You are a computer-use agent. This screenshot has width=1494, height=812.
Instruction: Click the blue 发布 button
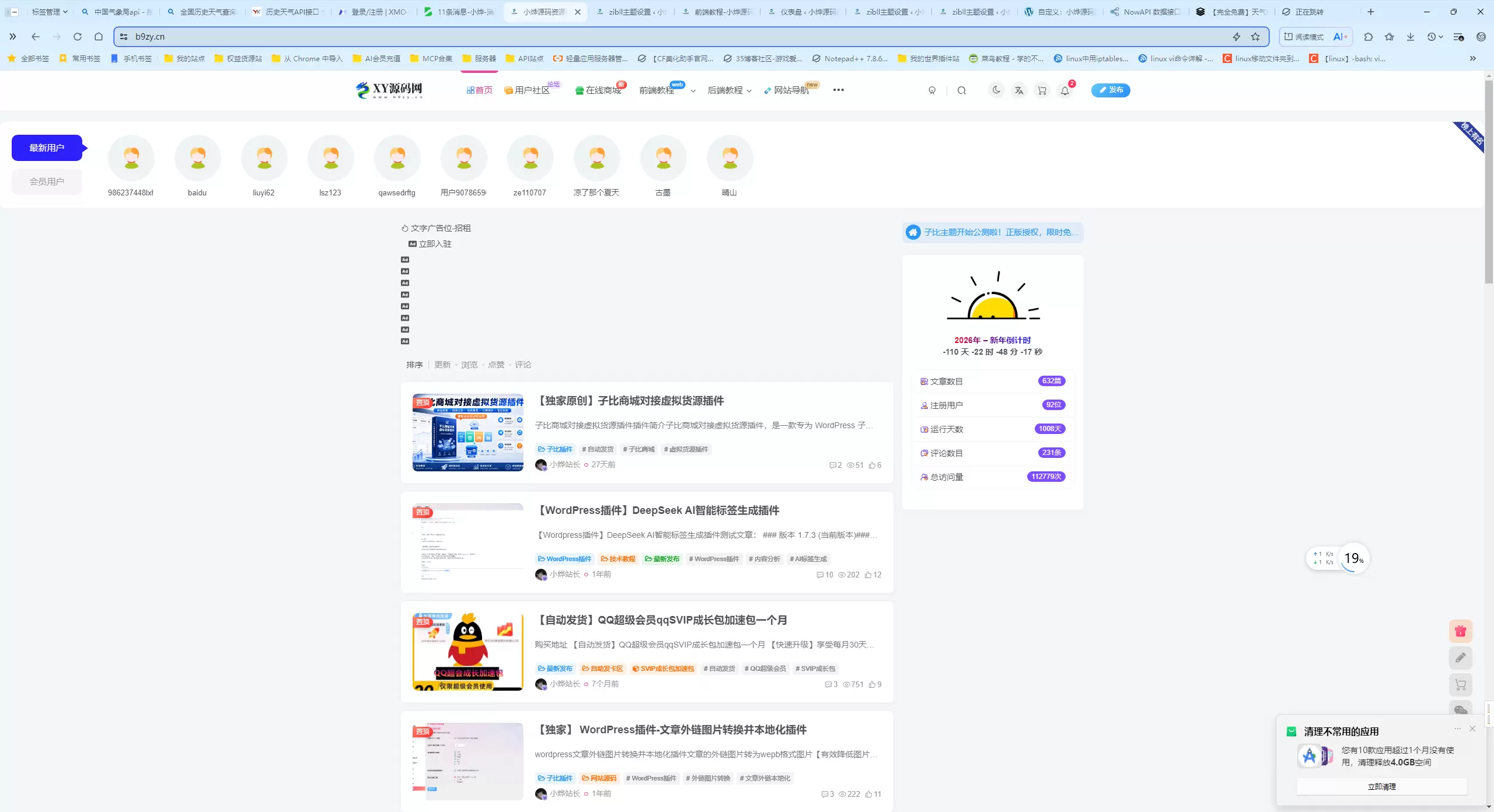pos(1111,90)
